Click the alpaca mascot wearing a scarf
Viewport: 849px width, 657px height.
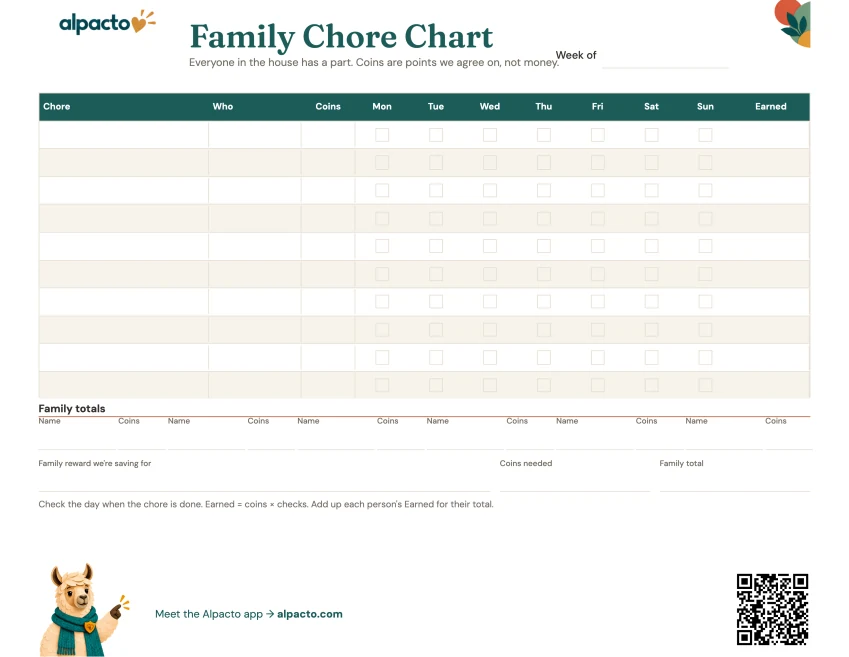pyautogui.click(x=84, y=610)
